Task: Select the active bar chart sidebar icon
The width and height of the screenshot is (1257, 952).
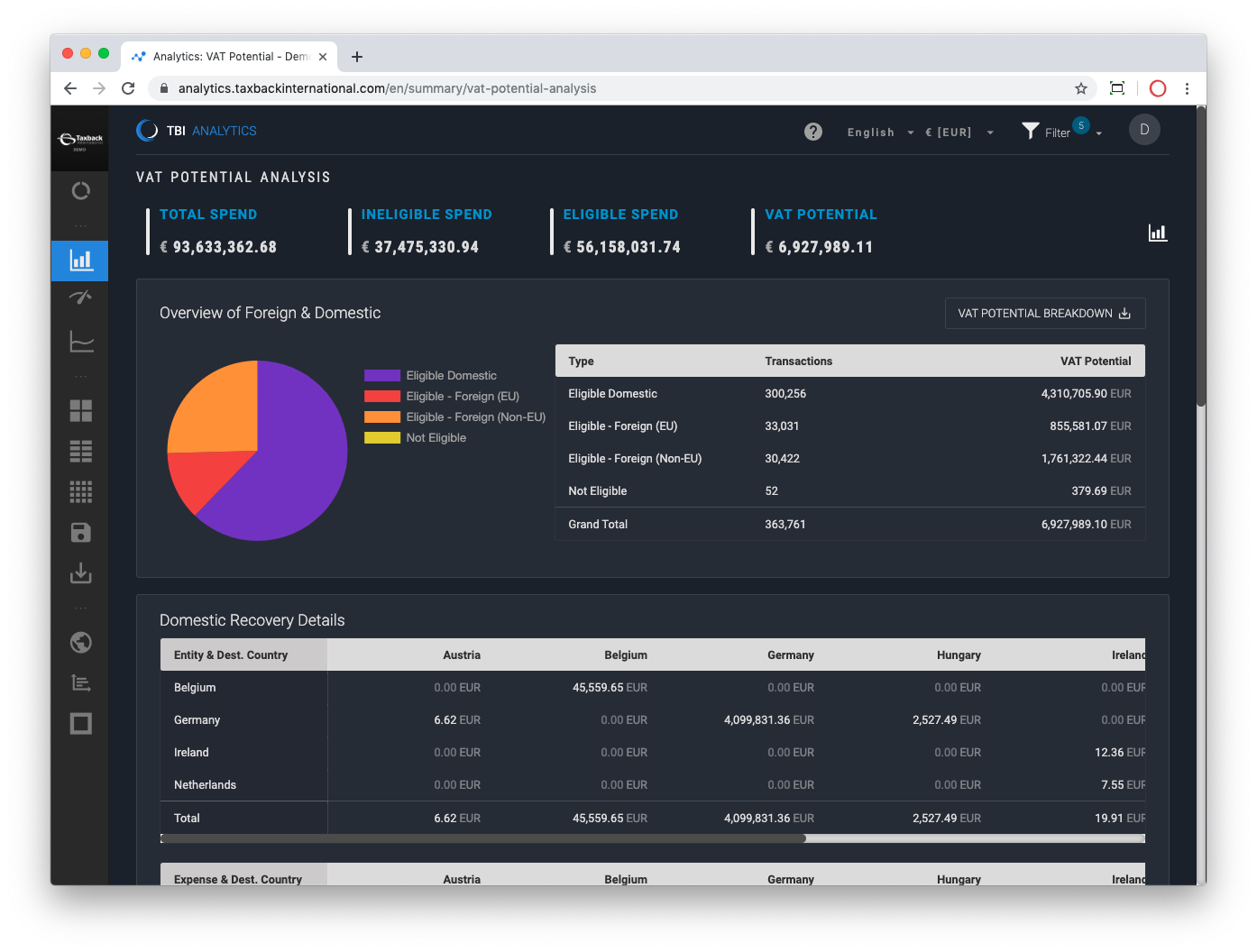Action: tap(80, 261)
